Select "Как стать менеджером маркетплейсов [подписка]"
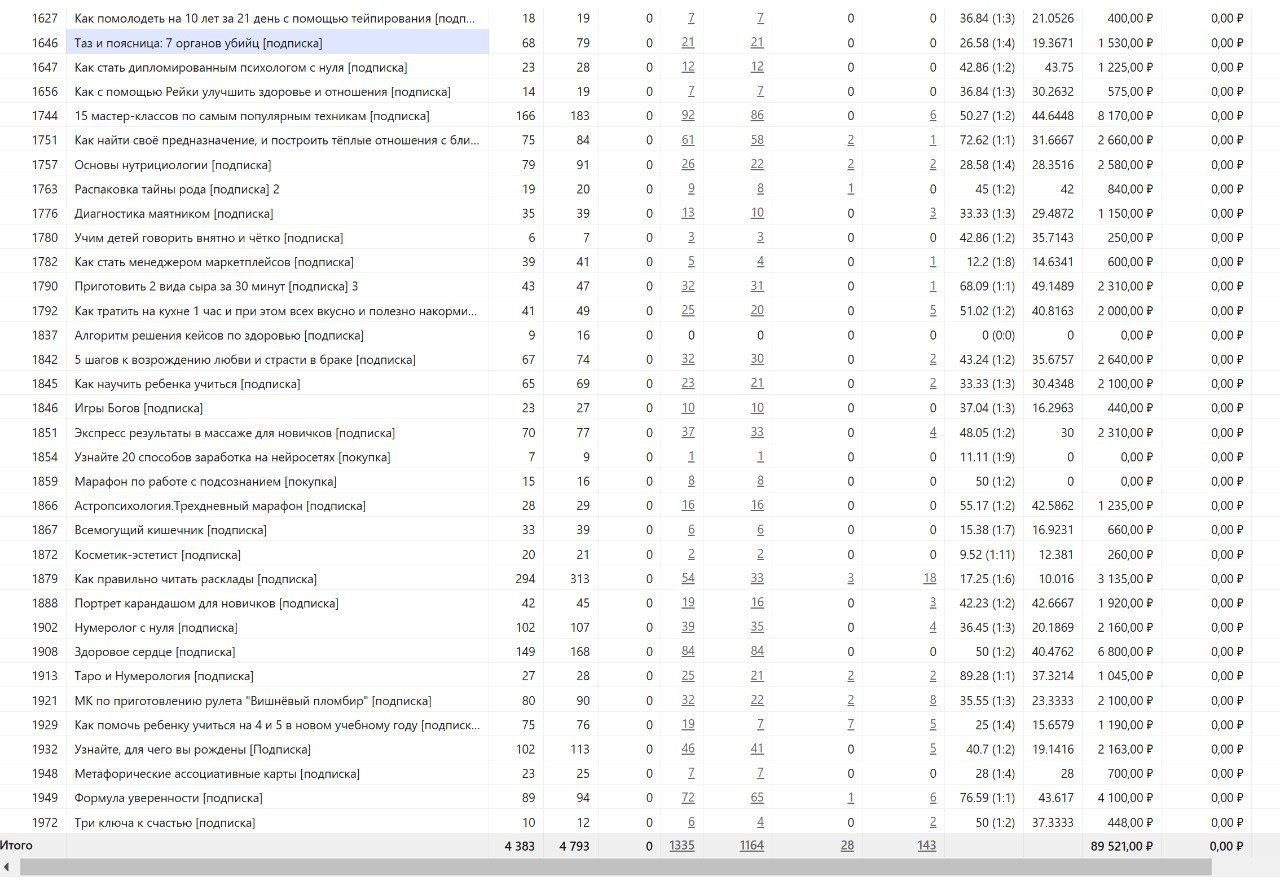Screen dimensions: 1280x885 pos(213,262)
